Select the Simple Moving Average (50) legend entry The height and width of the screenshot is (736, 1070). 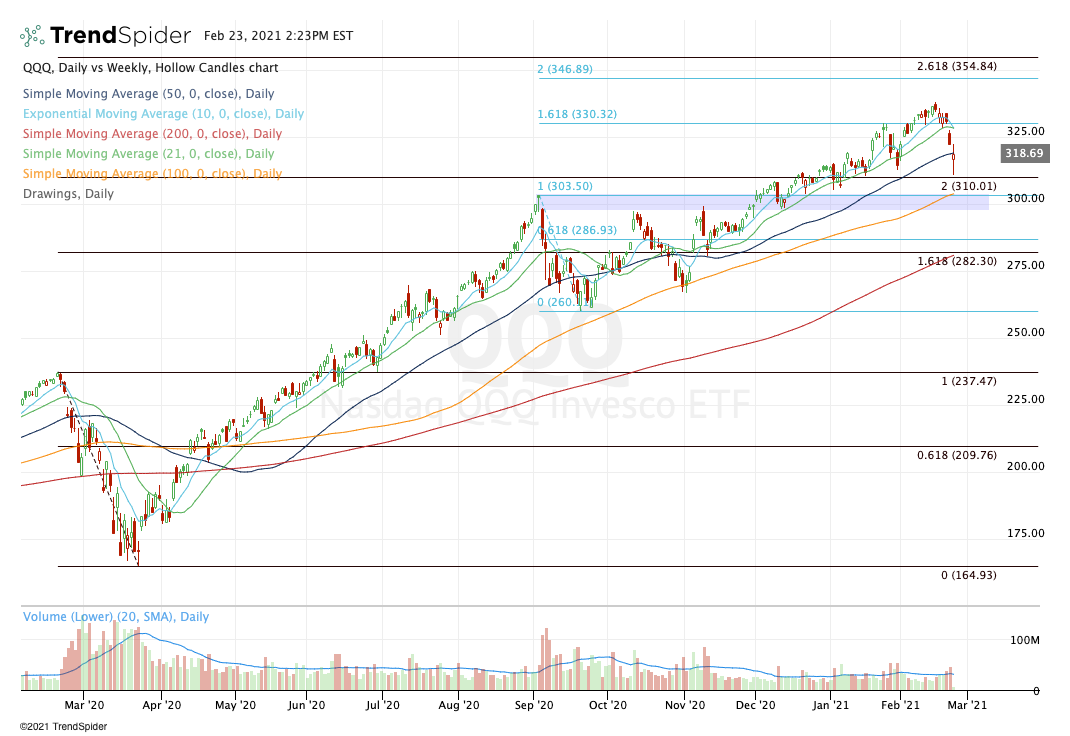click(x=149, y=93)
